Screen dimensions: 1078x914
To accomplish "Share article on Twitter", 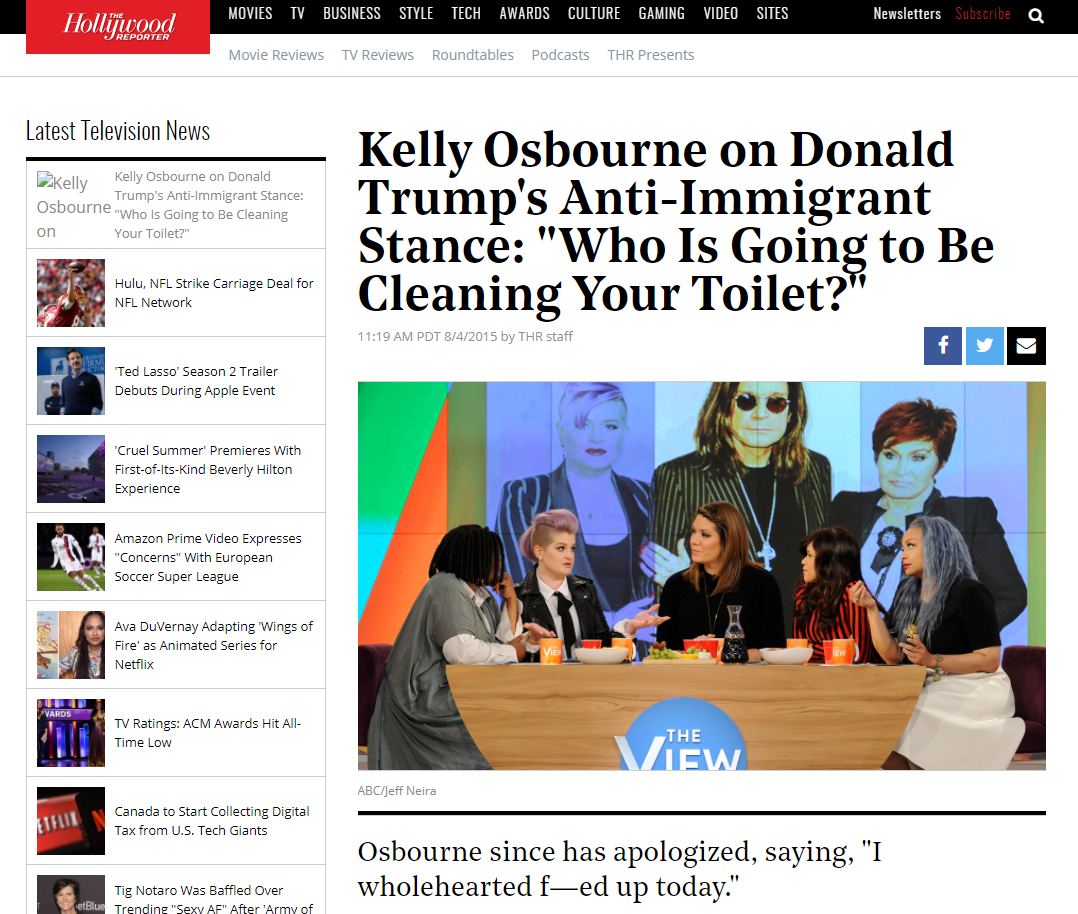I will click(x=984, y=345).
